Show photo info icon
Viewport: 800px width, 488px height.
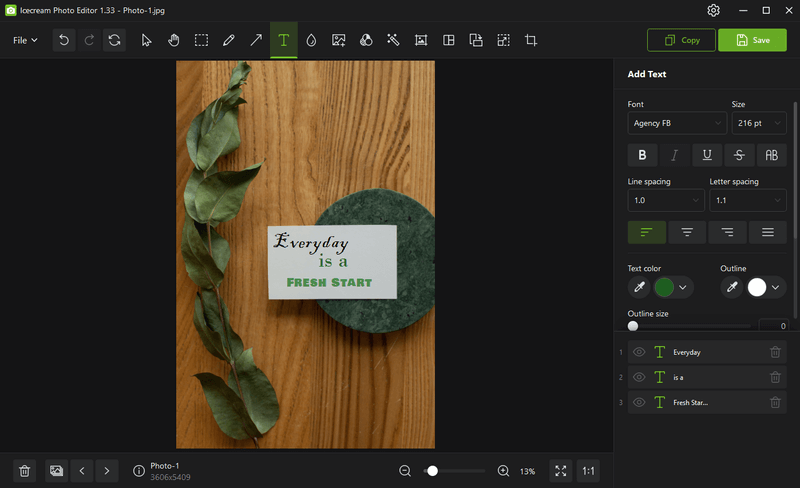point(139,471)
